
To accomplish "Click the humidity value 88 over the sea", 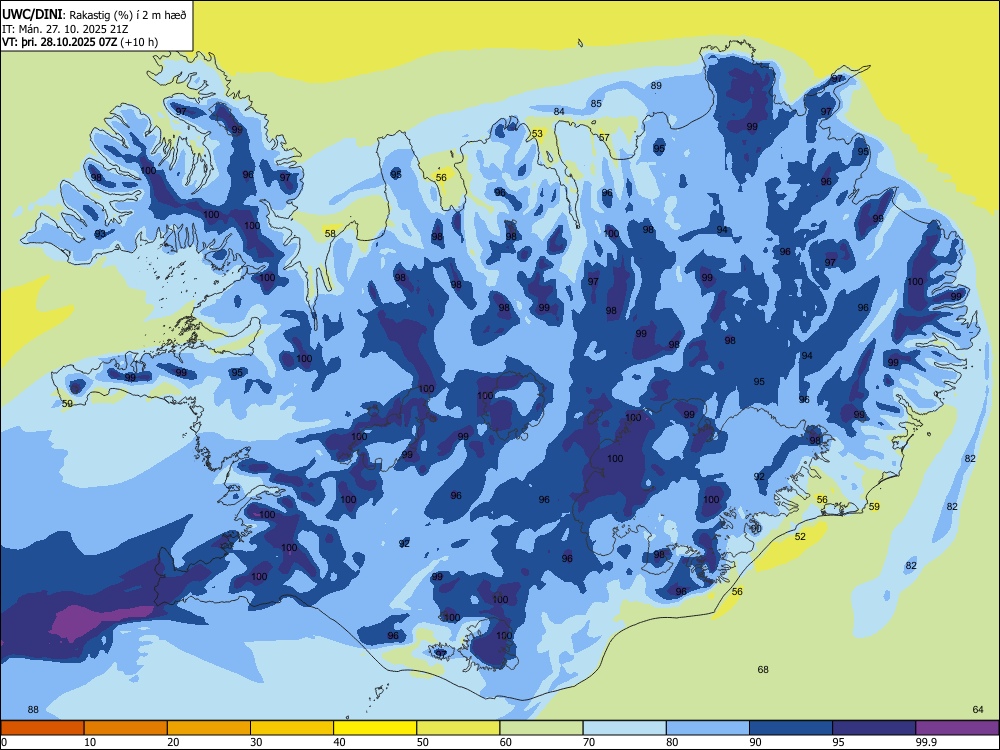I will point(33,710).
